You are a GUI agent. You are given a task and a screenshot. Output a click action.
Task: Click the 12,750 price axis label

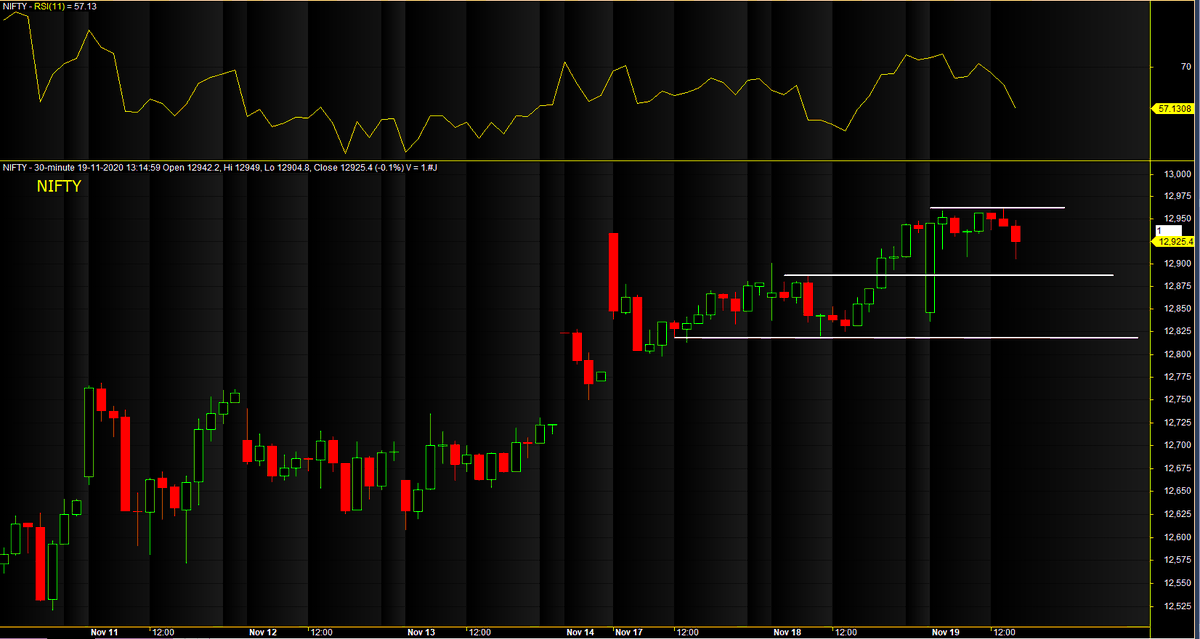point(1176,400)
